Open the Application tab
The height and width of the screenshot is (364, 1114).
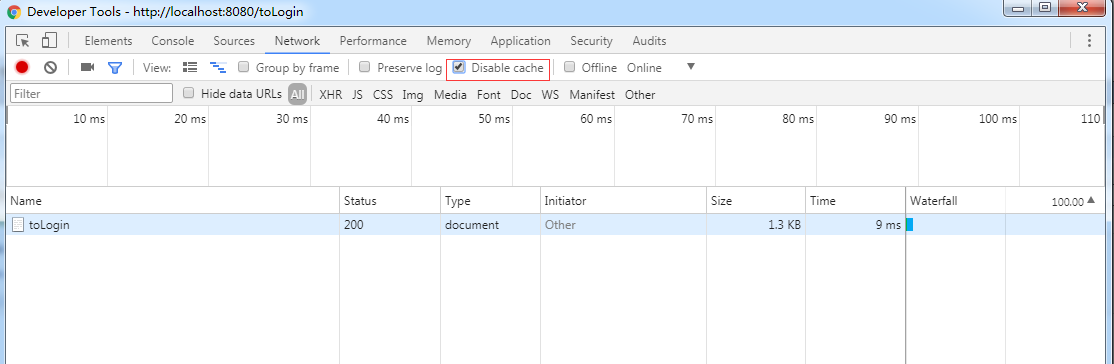click(x=520, y=41)
